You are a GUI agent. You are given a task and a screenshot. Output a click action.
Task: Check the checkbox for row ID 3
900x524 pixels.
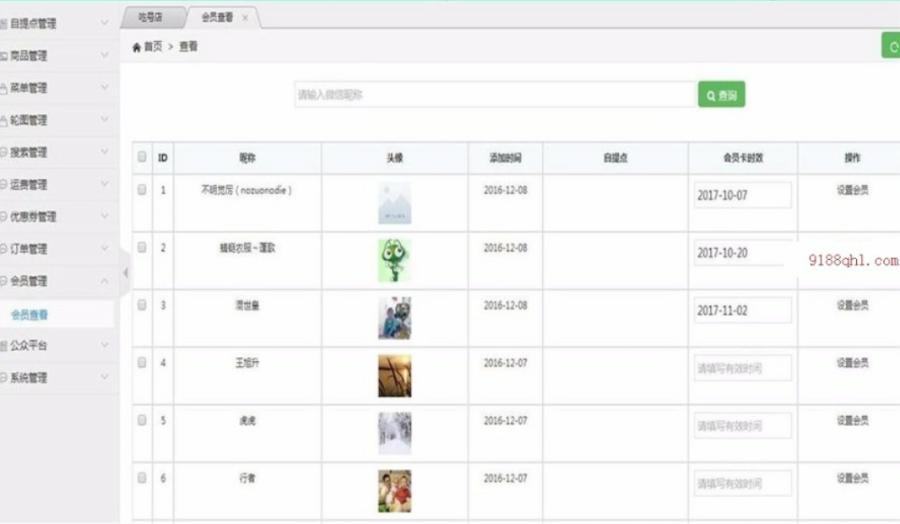pyautogui.click(x=142, y=305)
